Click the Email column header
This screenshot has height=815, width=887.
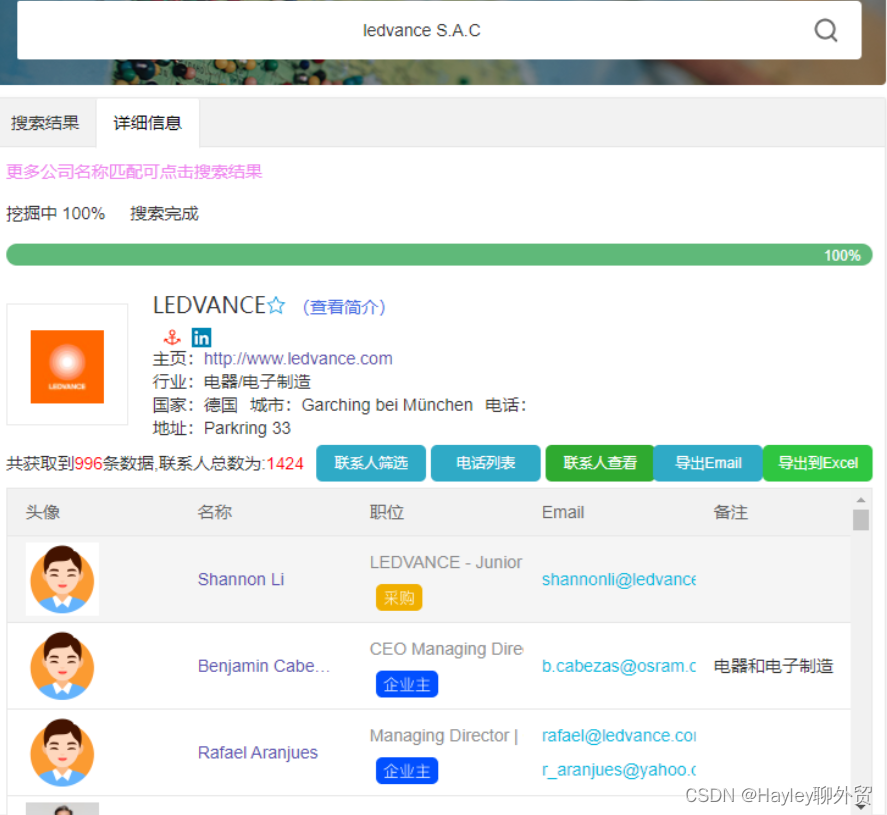[x=563, y=512]
